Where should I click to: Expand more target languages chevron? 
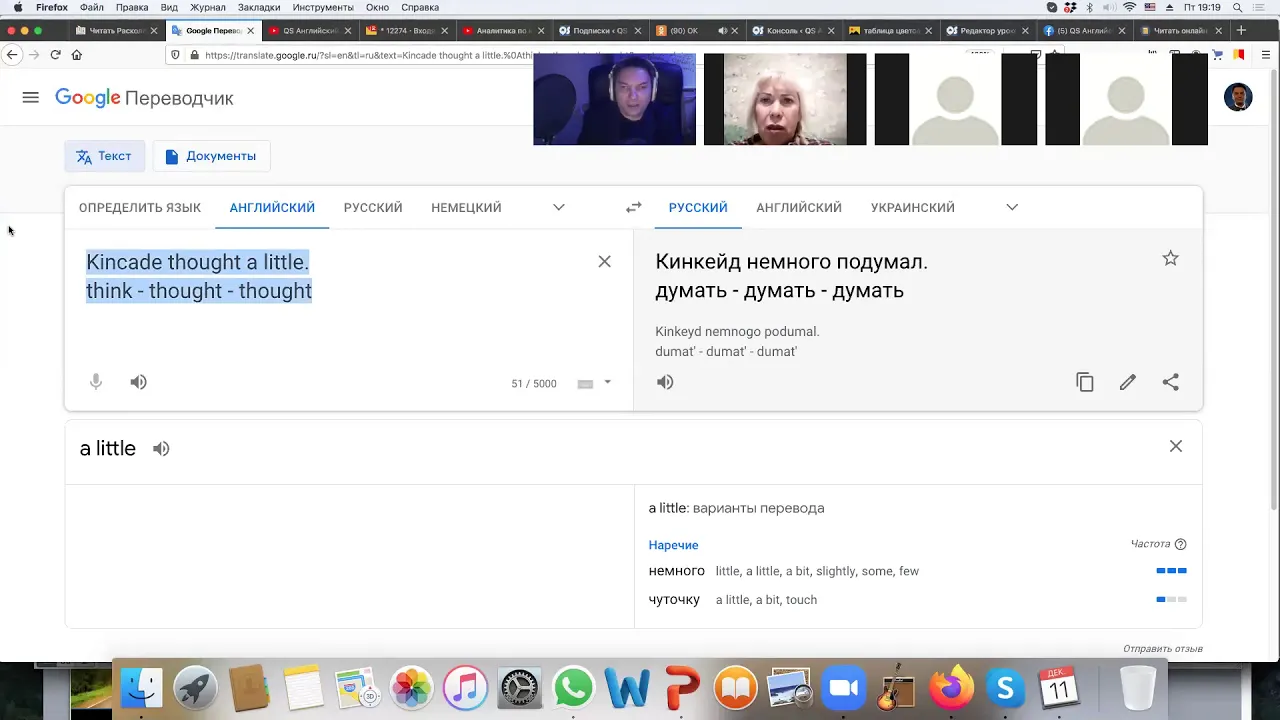click(x=1012, y=207)
